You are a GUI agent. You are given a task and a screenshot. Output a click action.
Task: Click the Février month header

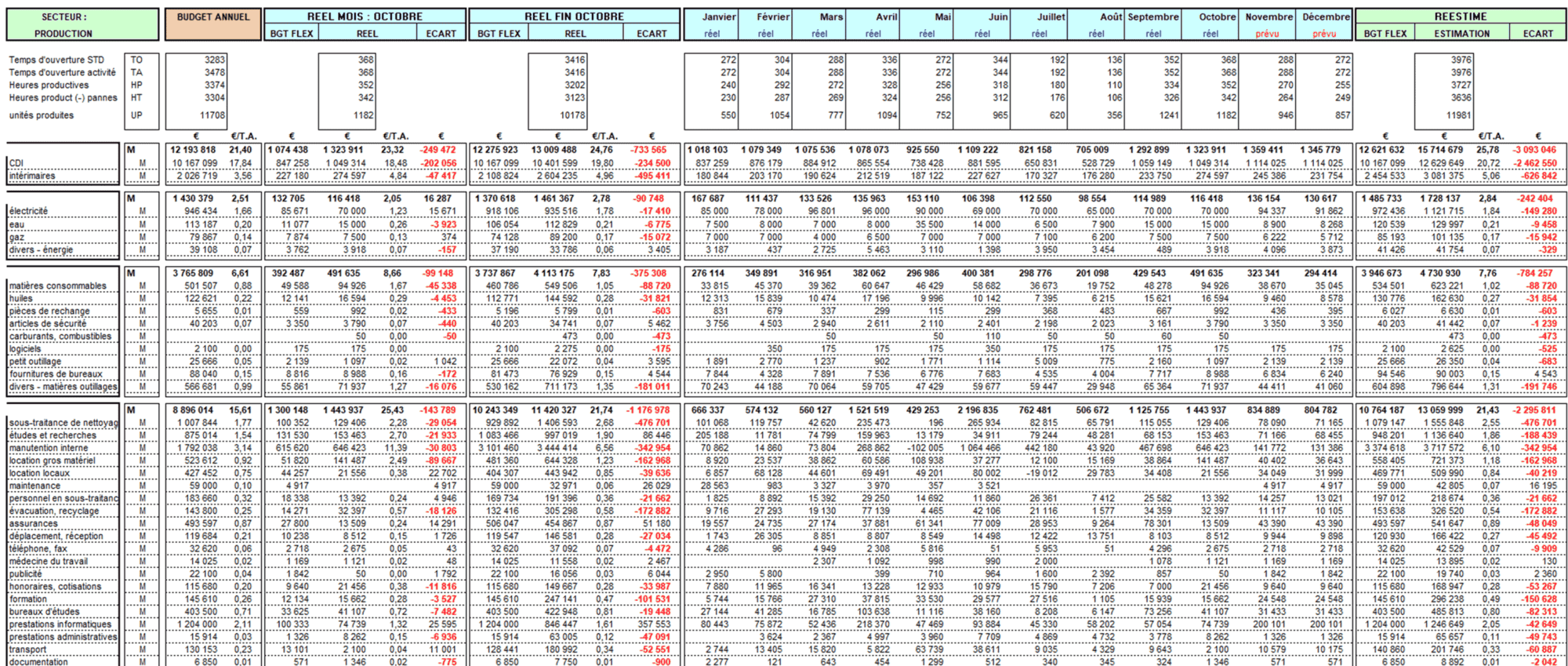772,16
